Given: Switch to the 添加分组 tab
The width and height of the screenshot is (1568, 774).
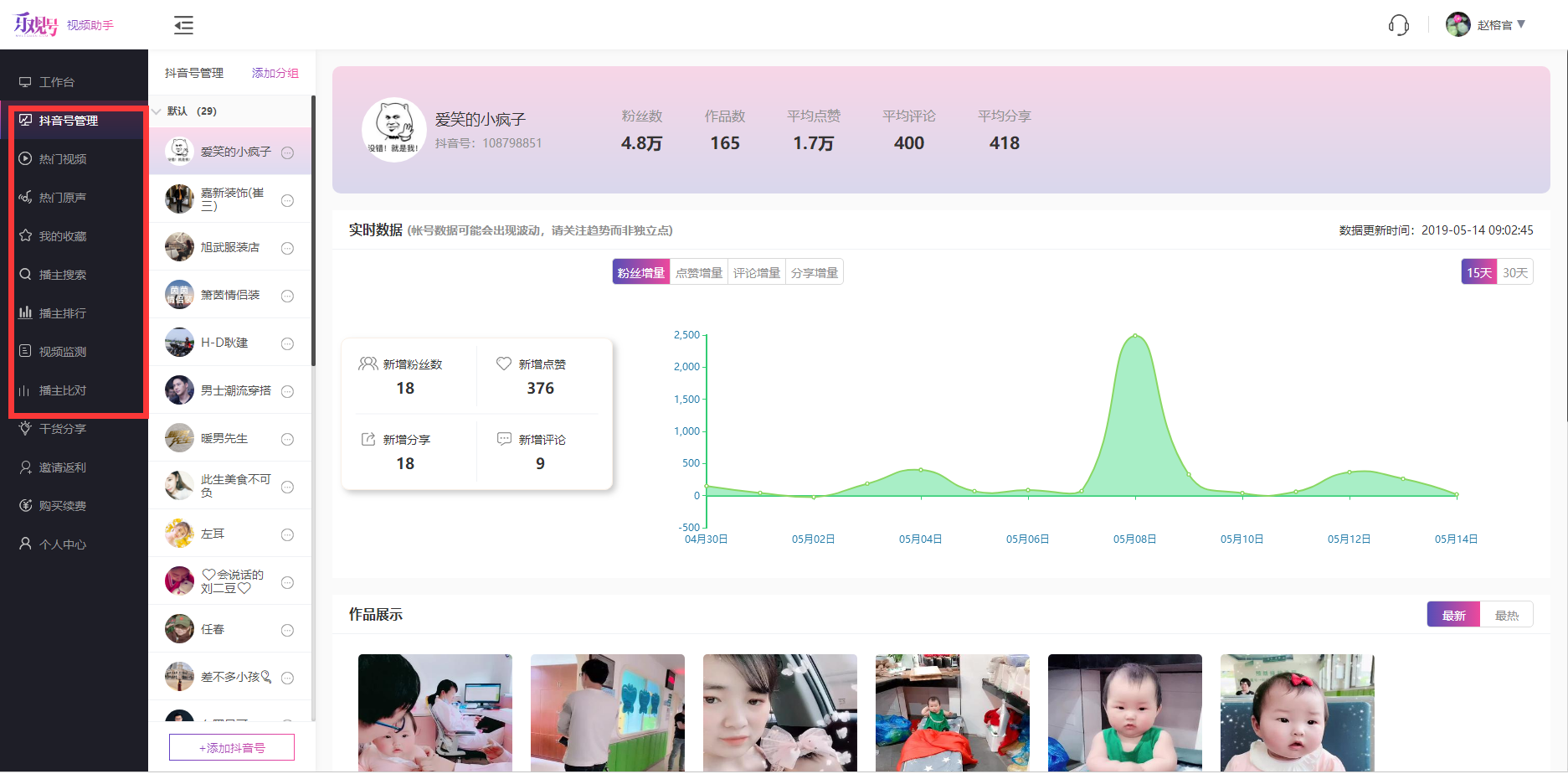Looking at the screenshot, I should tap(275, 73).
